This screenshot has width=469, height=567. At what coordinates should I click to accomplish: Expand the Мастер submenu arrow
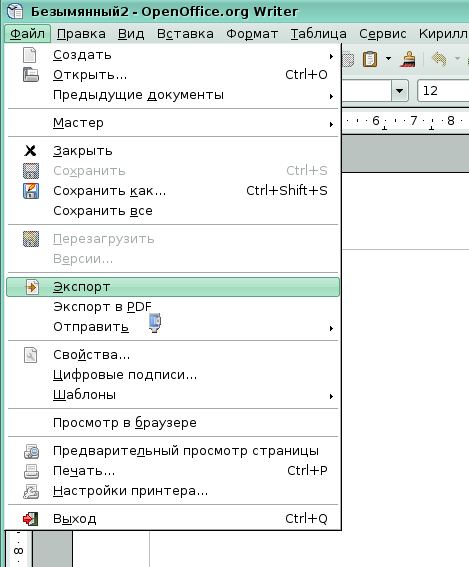click(x=331, y=124)
